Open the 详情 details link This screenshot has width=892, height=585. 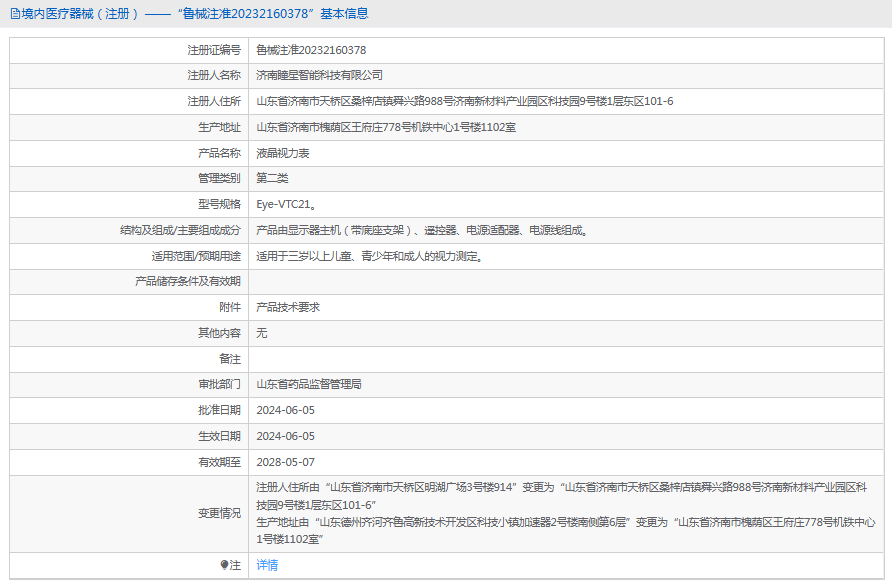[x=267, y=565]
